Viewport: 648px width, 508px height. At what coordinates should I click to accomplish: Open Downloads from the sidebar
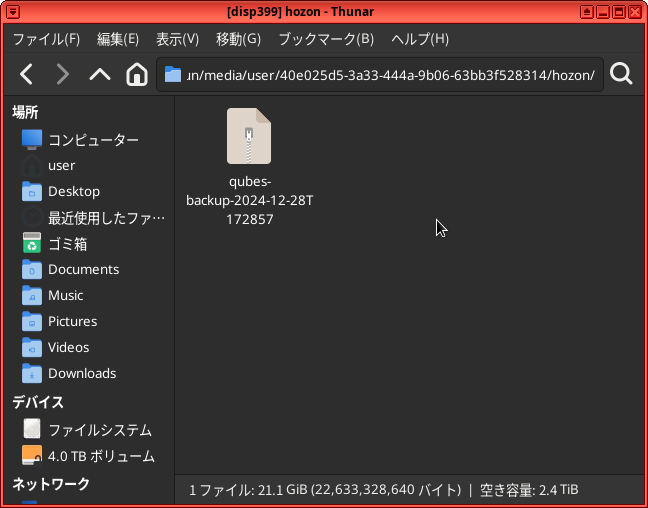coord(82,373)
